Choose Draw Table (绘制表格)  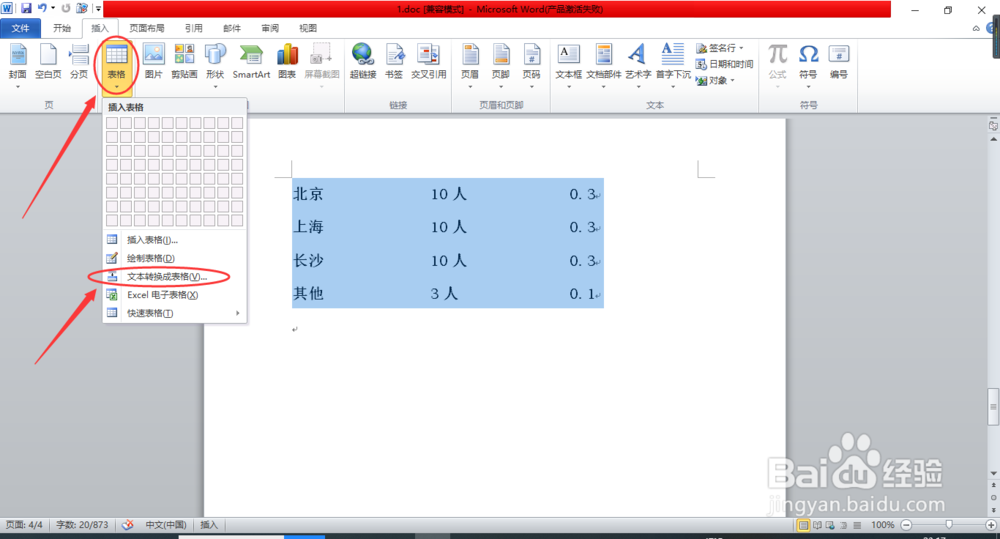click(175, 258)
